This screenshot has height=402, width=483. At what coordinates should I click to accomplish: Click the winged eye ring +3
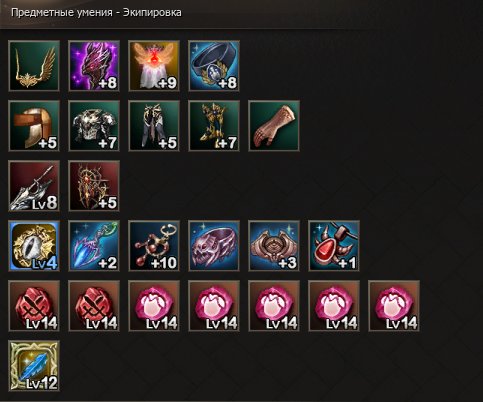(x=274, y=246)
